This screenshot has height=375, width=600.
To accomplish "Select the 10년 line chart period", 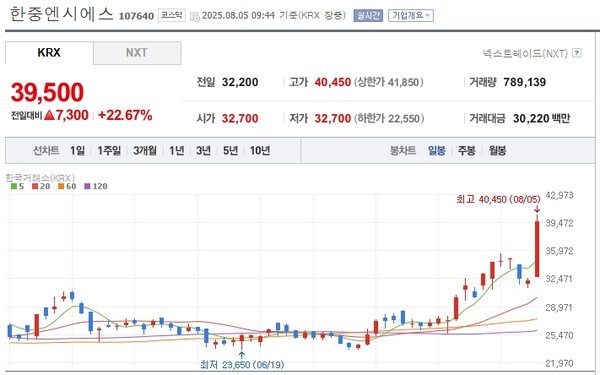I will coord(260,150).
